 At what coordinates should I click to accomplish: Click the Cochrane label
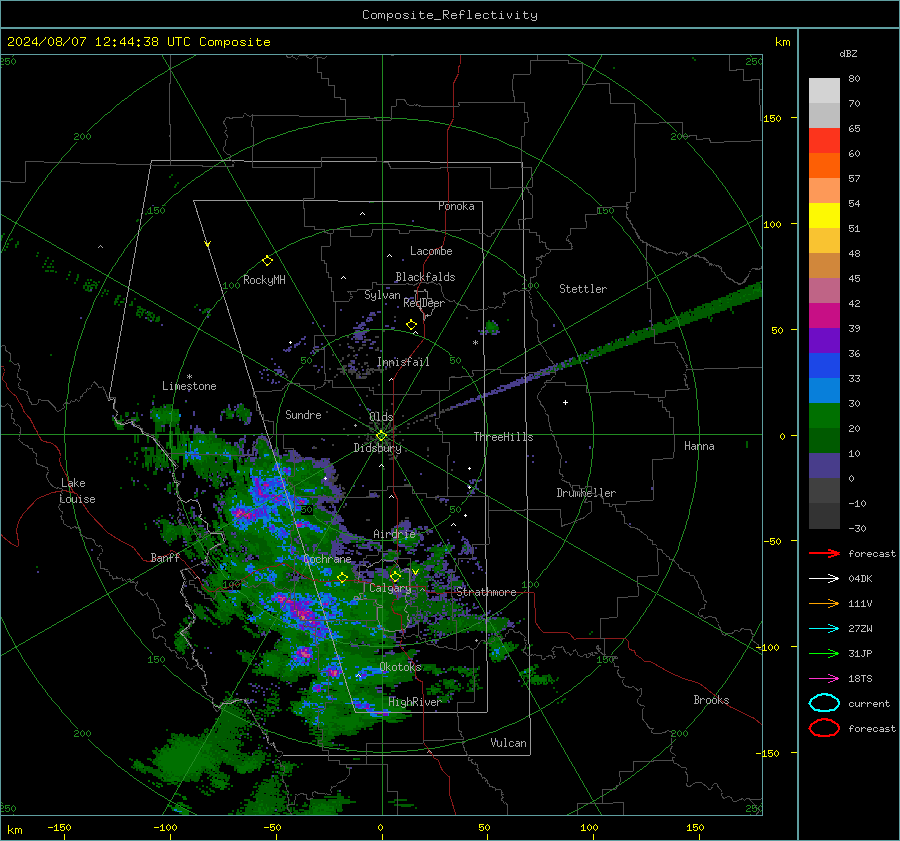pyautogui.click(x=327, y=559)
